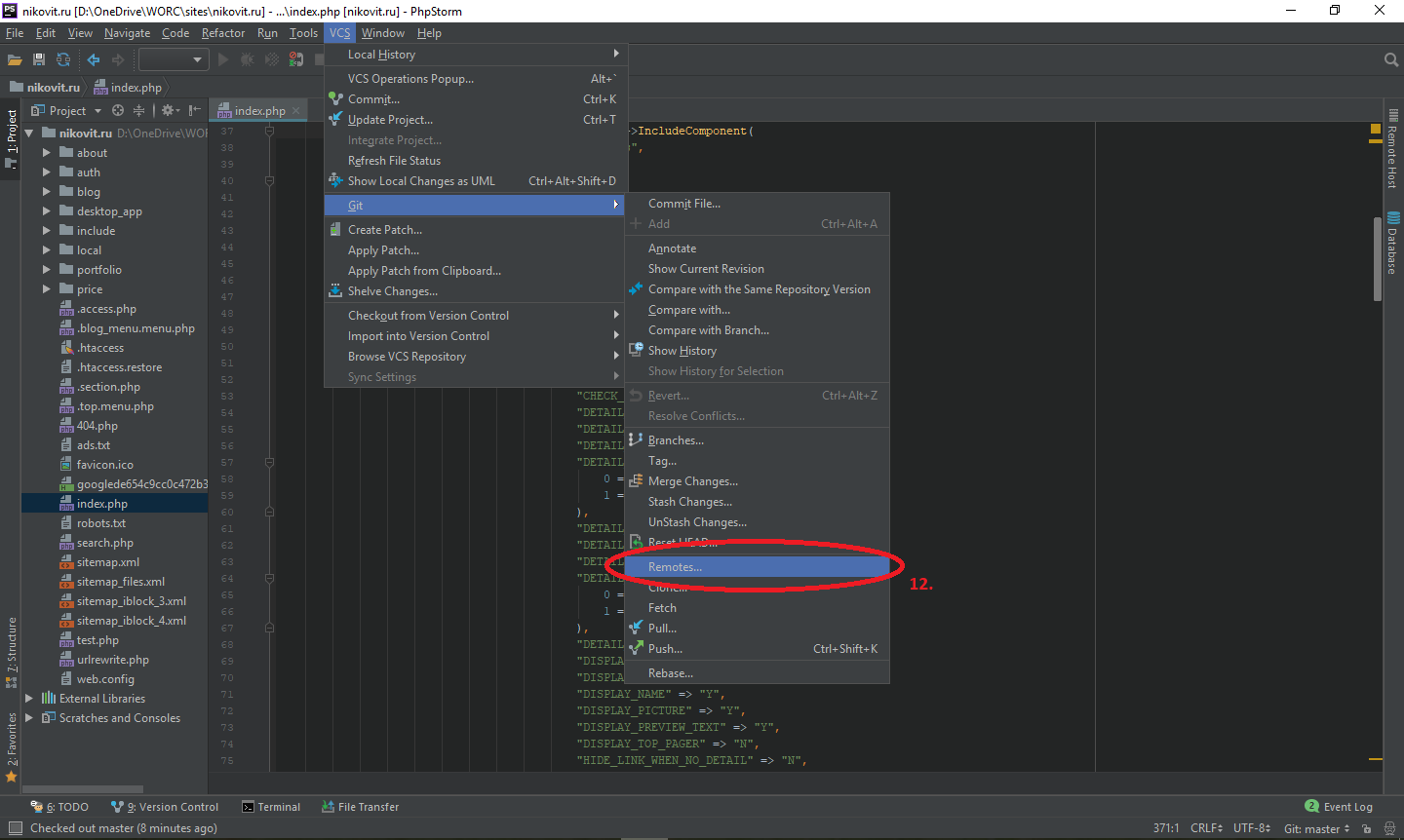Select Update Project... in VCS menu
1404x840 pixels.
point(474,120)
